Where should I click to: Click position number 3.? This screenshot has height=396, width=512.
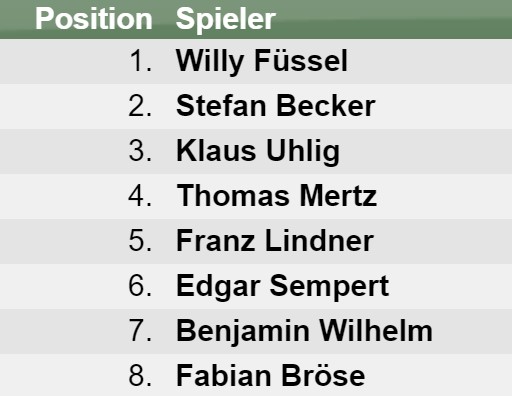[140, 151]
